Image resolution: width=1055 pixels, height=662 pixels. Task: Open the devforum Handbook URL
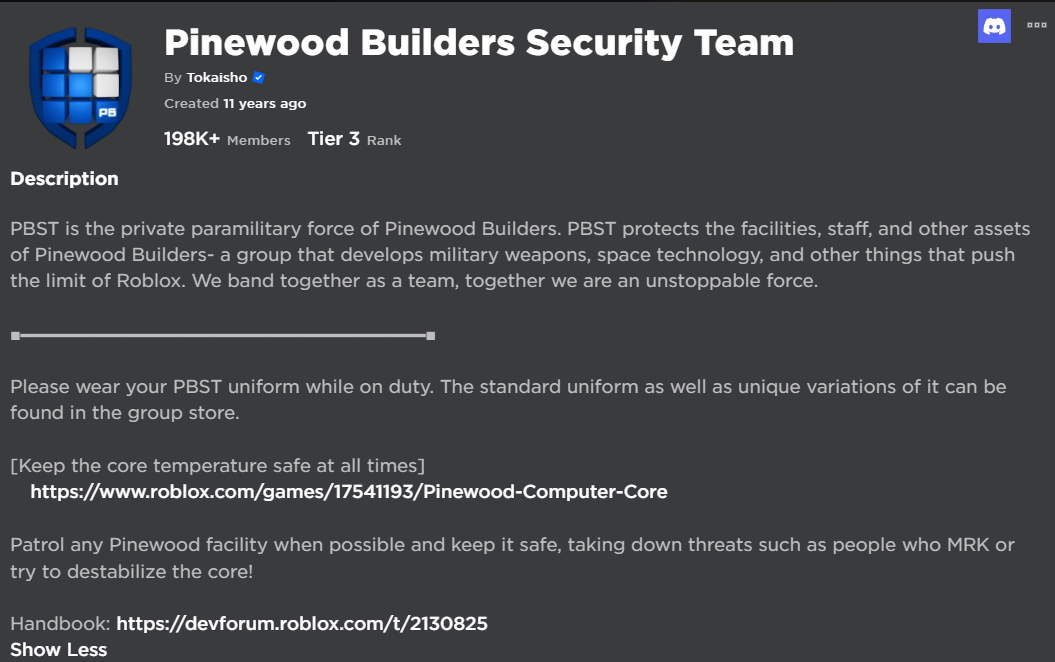pos(301,624)
